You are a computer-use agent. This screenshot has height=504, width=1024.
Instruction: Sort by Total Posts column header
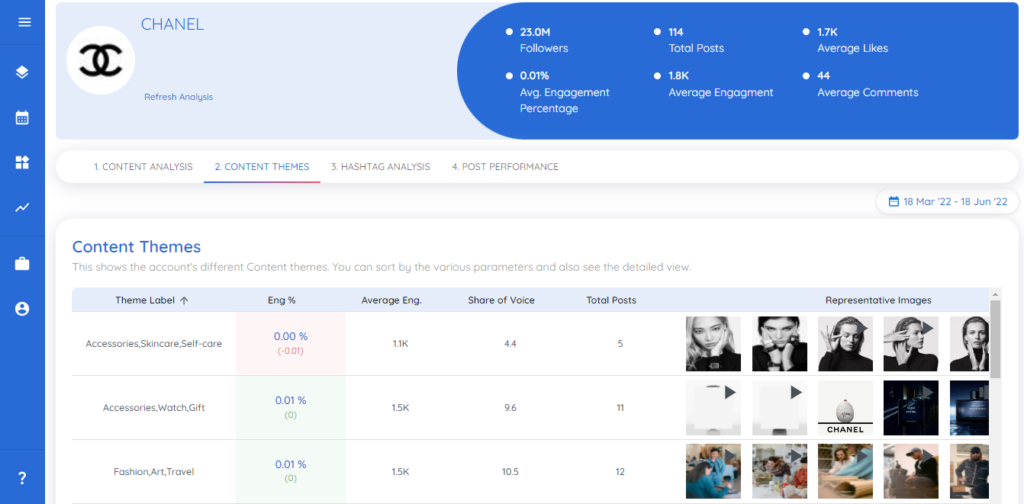tap(611, 300)
